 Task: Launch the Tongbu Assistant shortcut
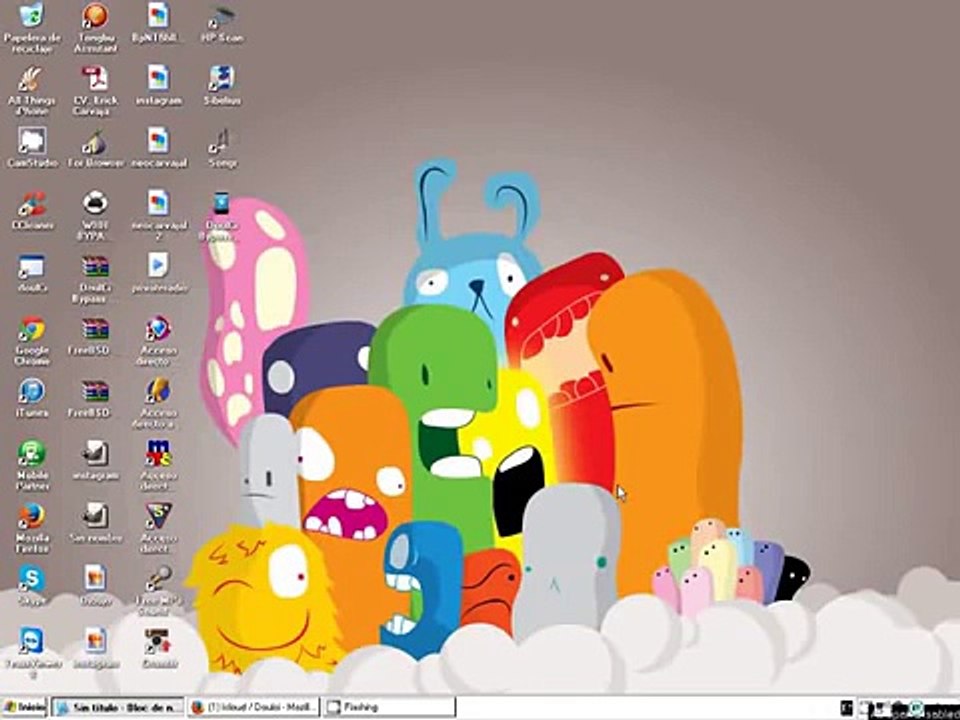pos(96,26)
